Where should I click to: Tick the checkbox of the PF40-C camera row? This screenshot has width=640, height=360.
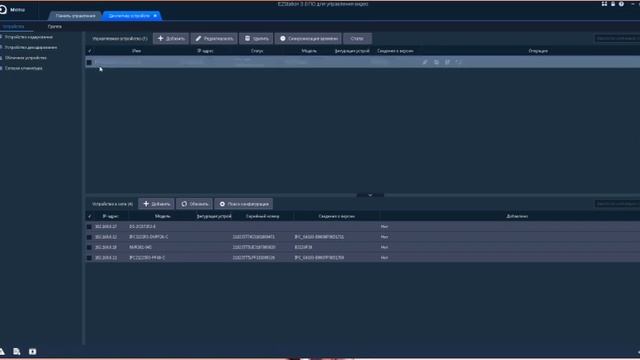coord(89,258)
